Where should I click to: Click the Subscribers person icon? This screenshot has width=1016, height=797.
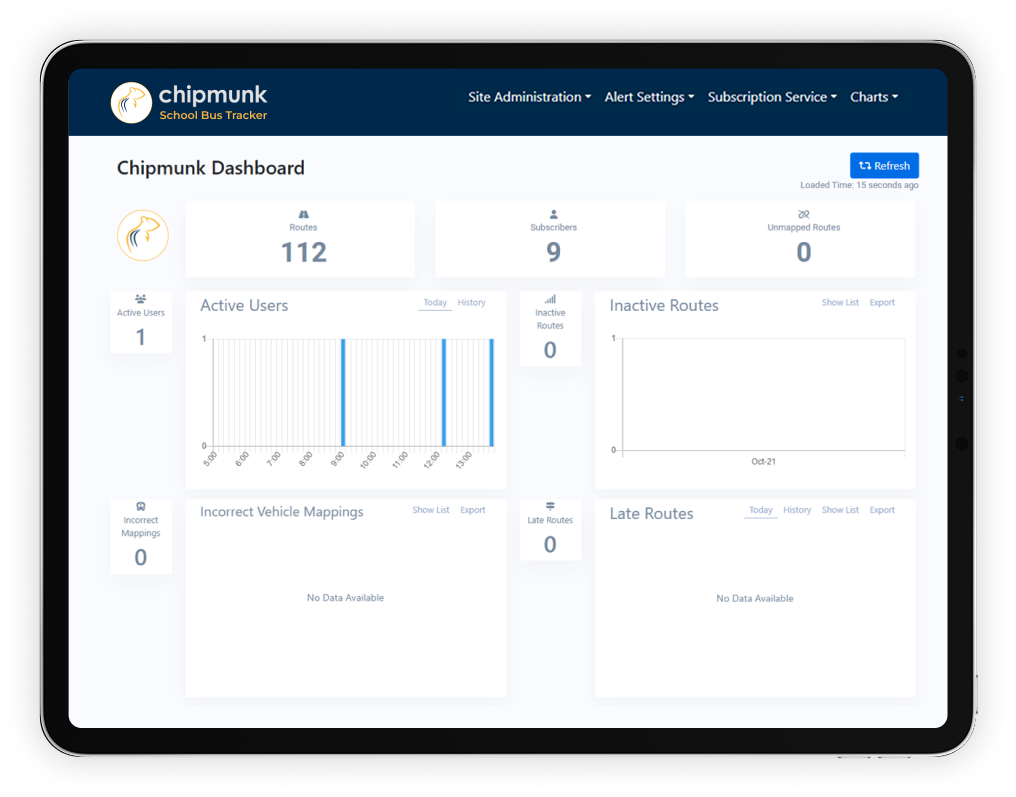click(x=553, y=214)
